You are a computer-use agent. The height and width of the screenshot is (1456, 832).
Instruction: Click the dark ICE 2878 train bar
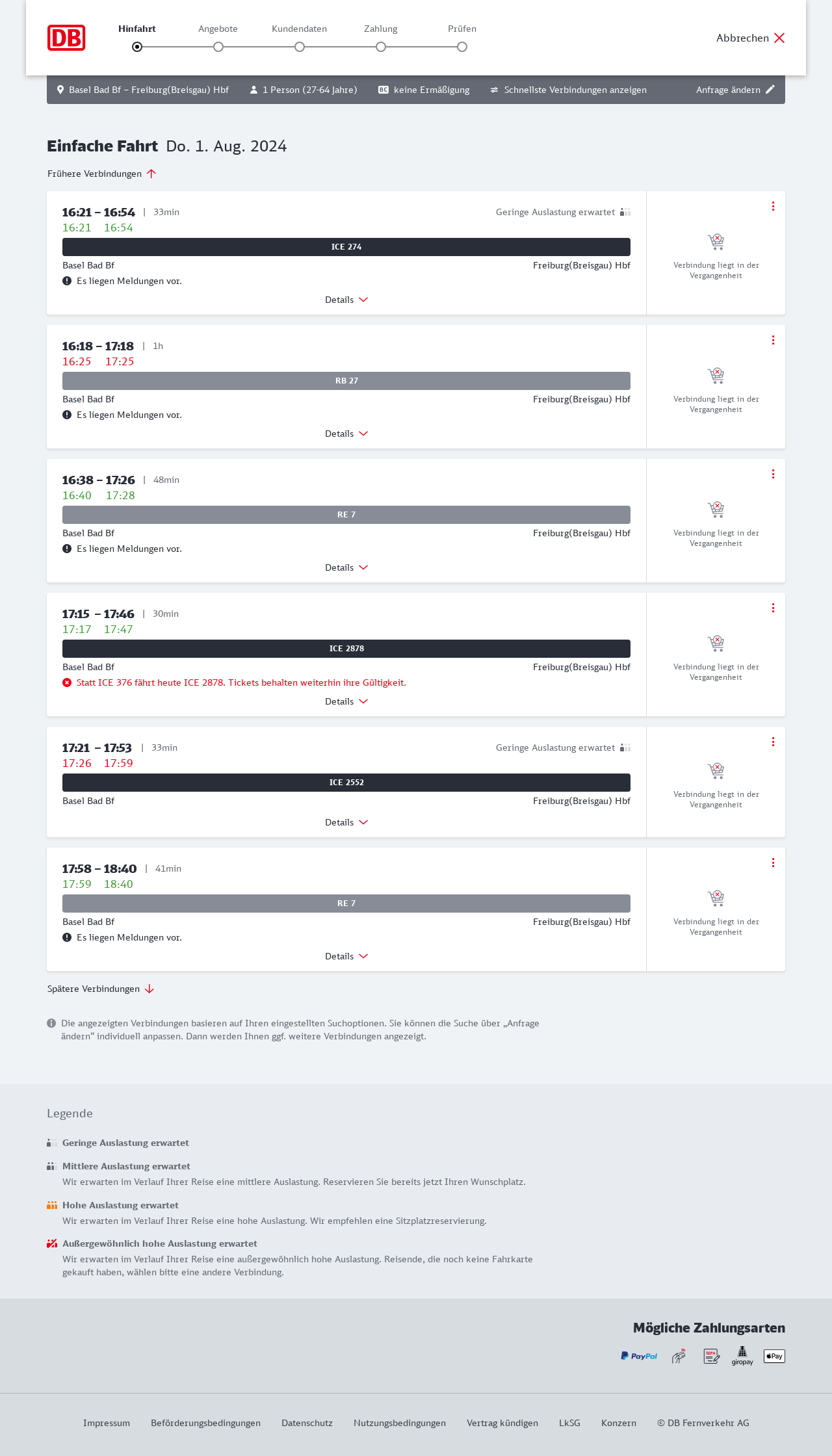pos(346,649)
